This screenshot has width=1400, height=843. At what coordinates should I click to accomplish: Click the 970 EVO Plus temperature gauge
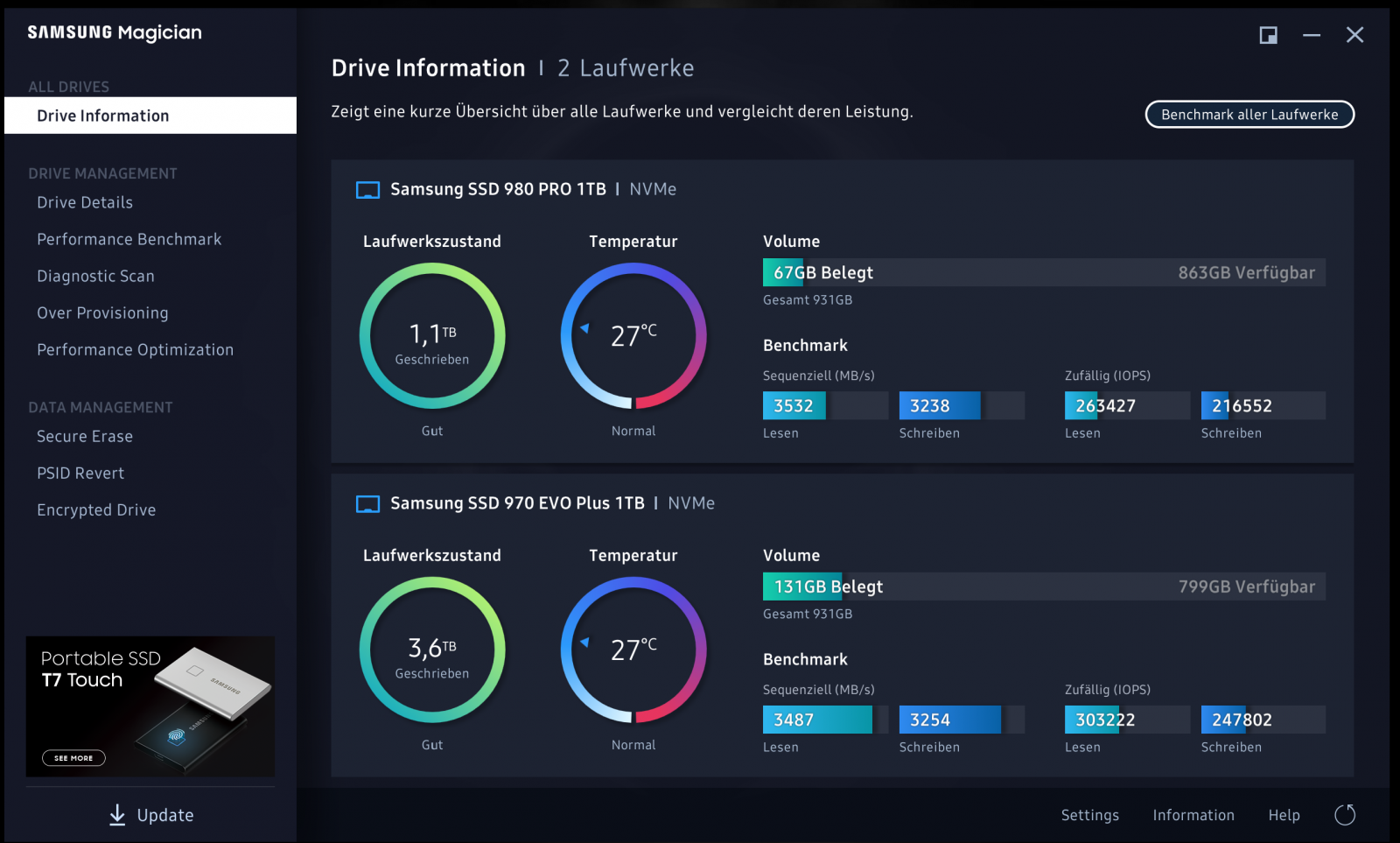coord(633,650)
